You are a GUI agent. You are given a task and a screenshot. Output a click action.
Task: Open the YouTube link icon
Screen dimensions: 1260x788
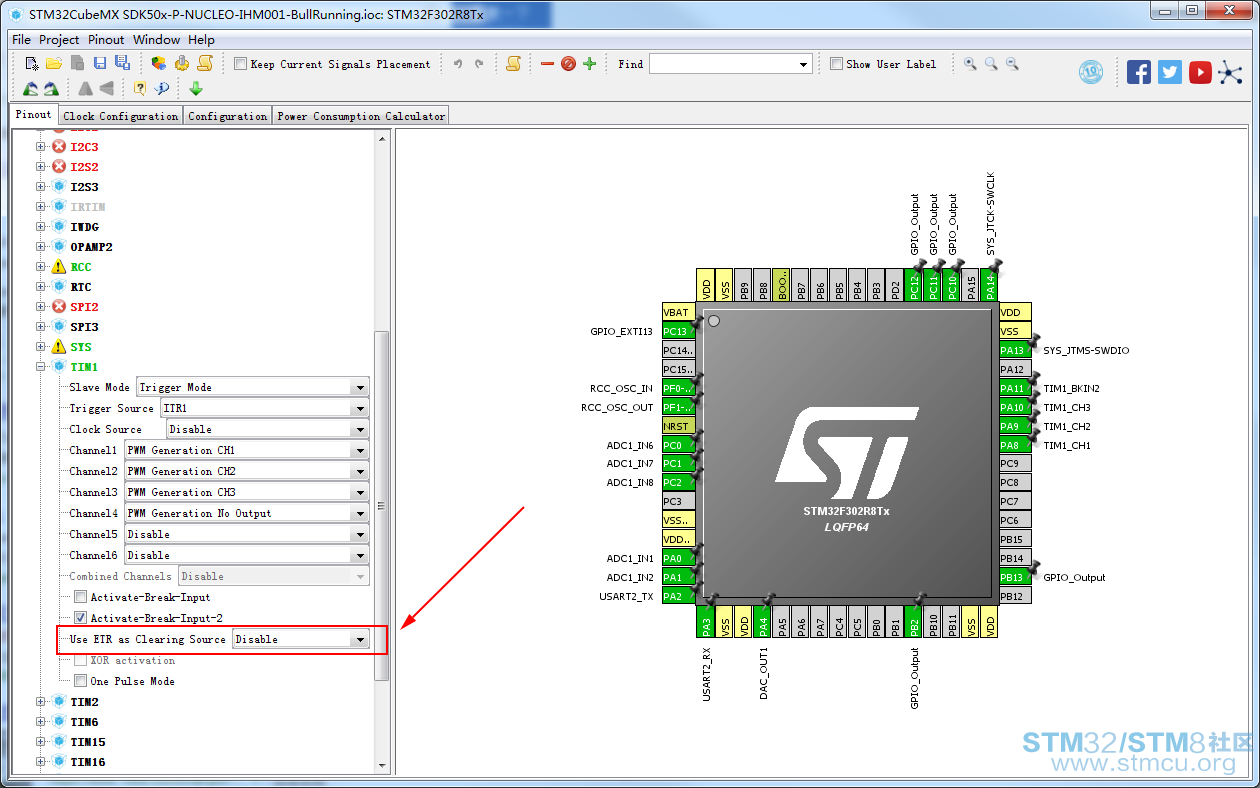1201,72
